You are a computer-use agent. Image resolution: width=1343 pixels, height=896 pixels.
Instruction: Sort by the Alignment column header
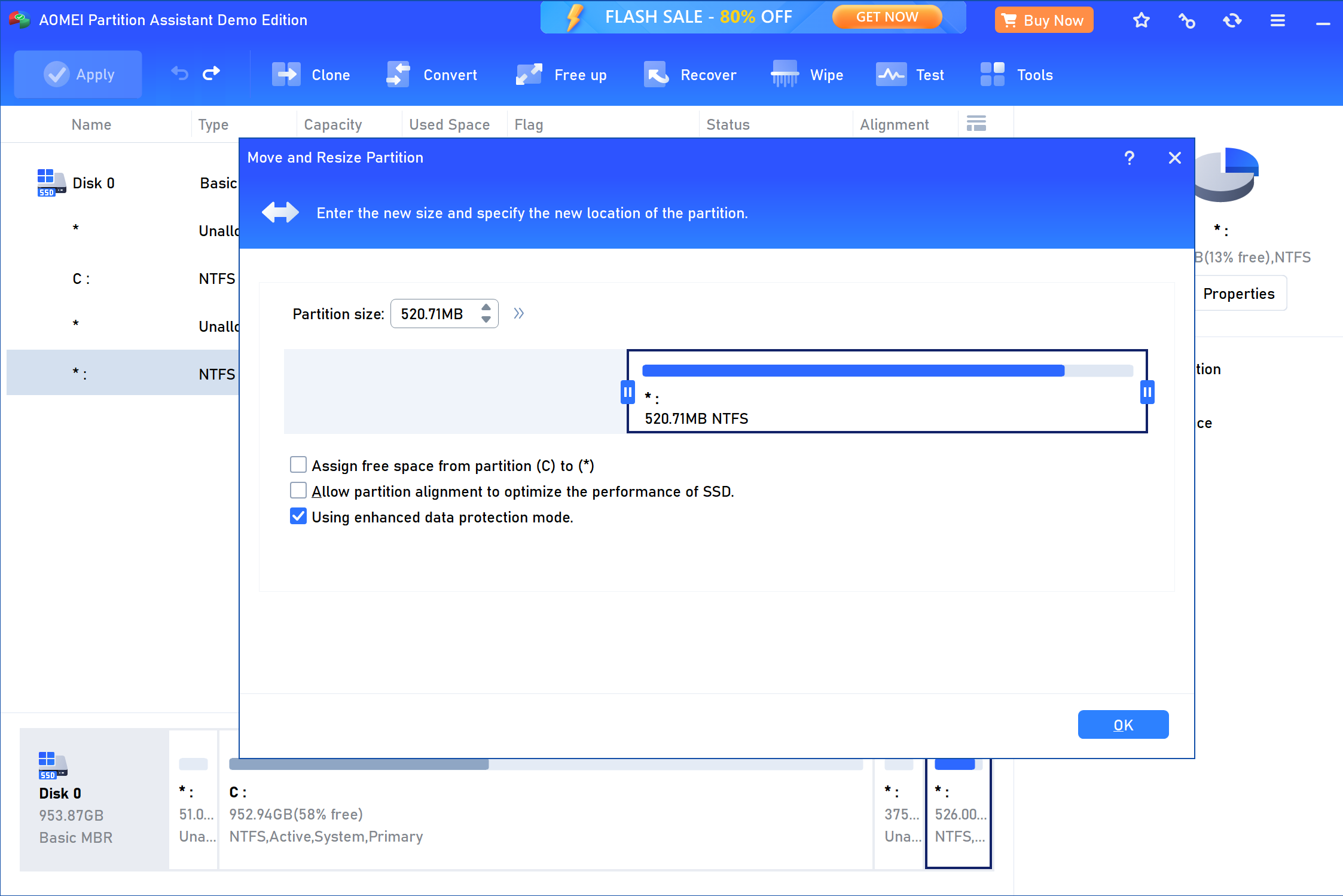[x=894, y=124]
